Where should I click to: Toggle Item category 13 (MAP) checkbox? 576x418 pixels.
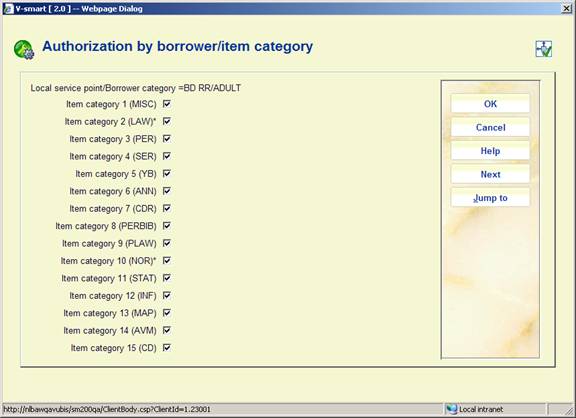click(167, 313)
